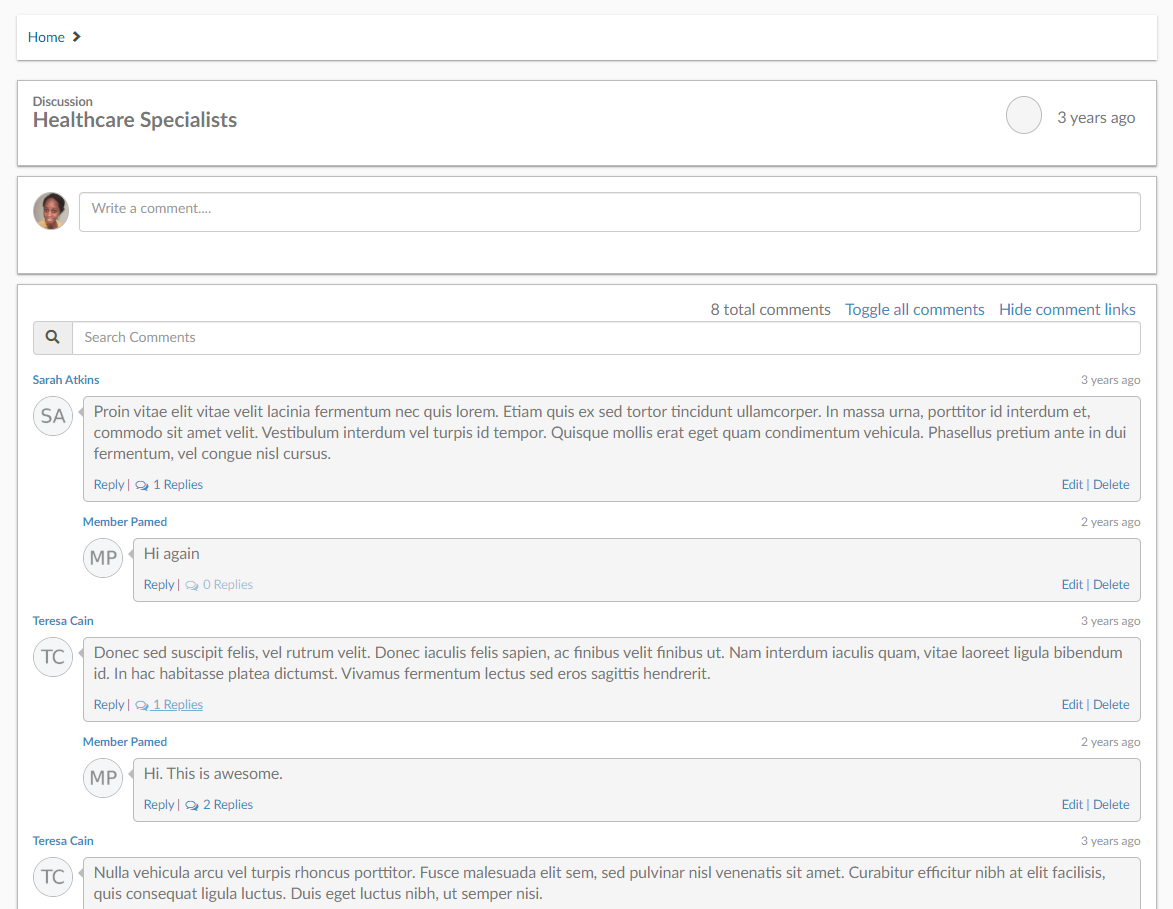Screen dimensions: 1173x909
Task: Hide comment links
Action: coord(1067,310)
